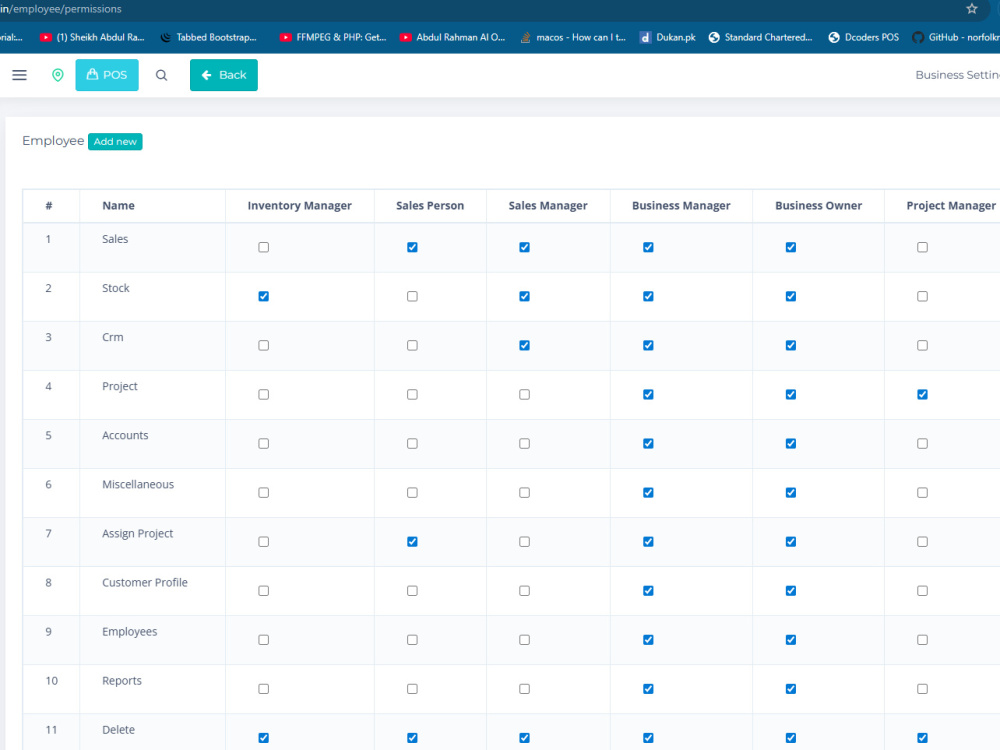
Task: Uncheck Sales for Sales Person
Action: pyautogui.click(x=412, y=247)
